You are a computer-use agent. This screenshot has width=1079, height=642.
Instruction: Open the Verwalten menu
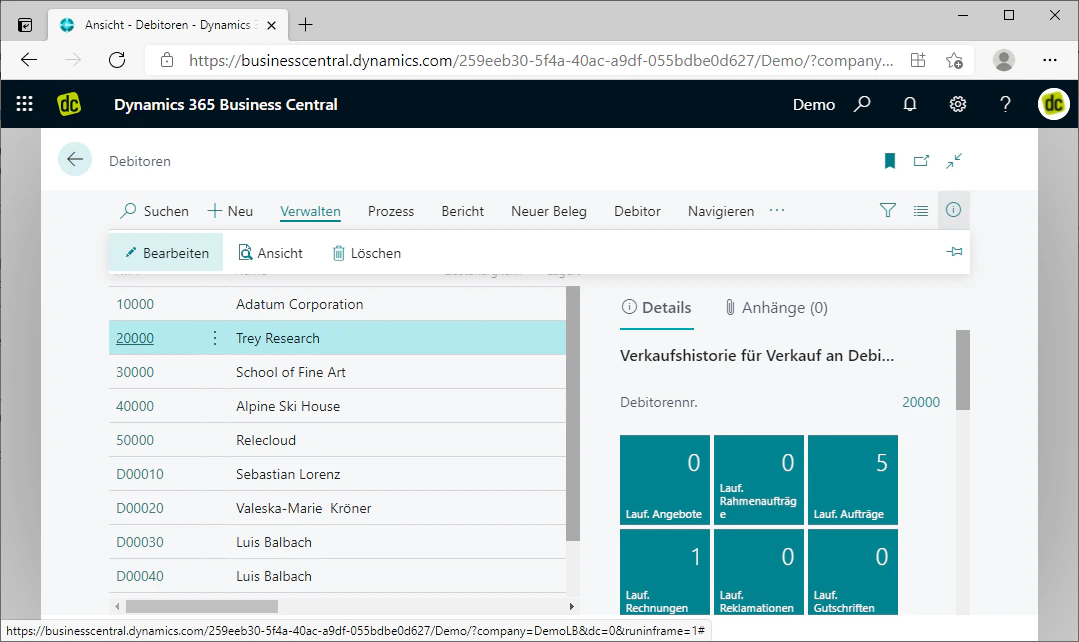(310, 211)
